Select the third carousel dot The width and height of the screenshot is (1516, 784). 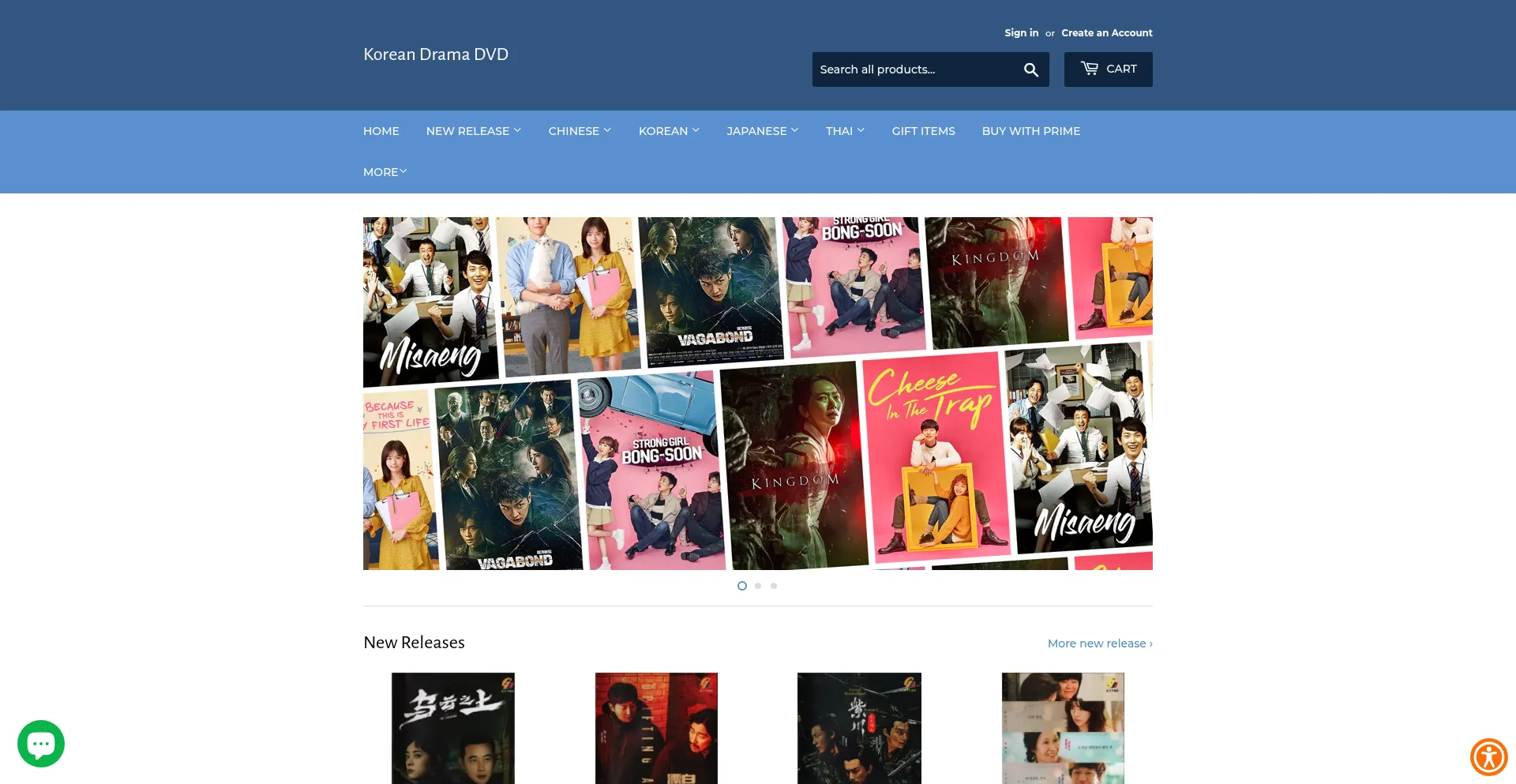[773, 586]
